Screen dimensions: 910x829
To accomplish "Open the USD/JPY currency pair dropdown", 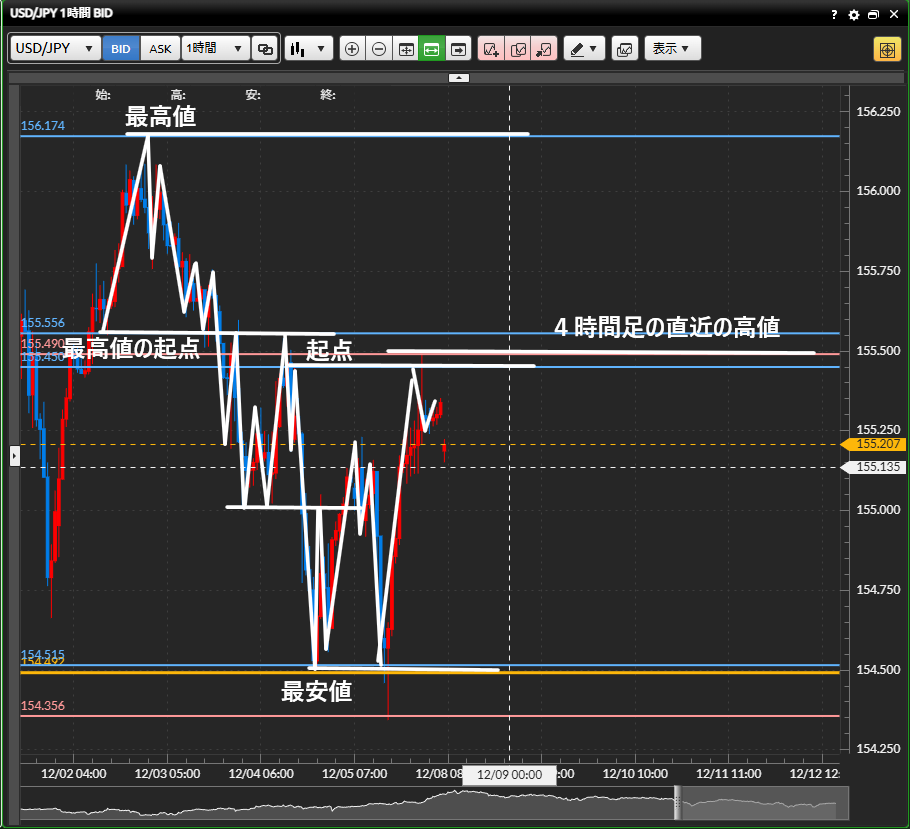I will point(55,48).
